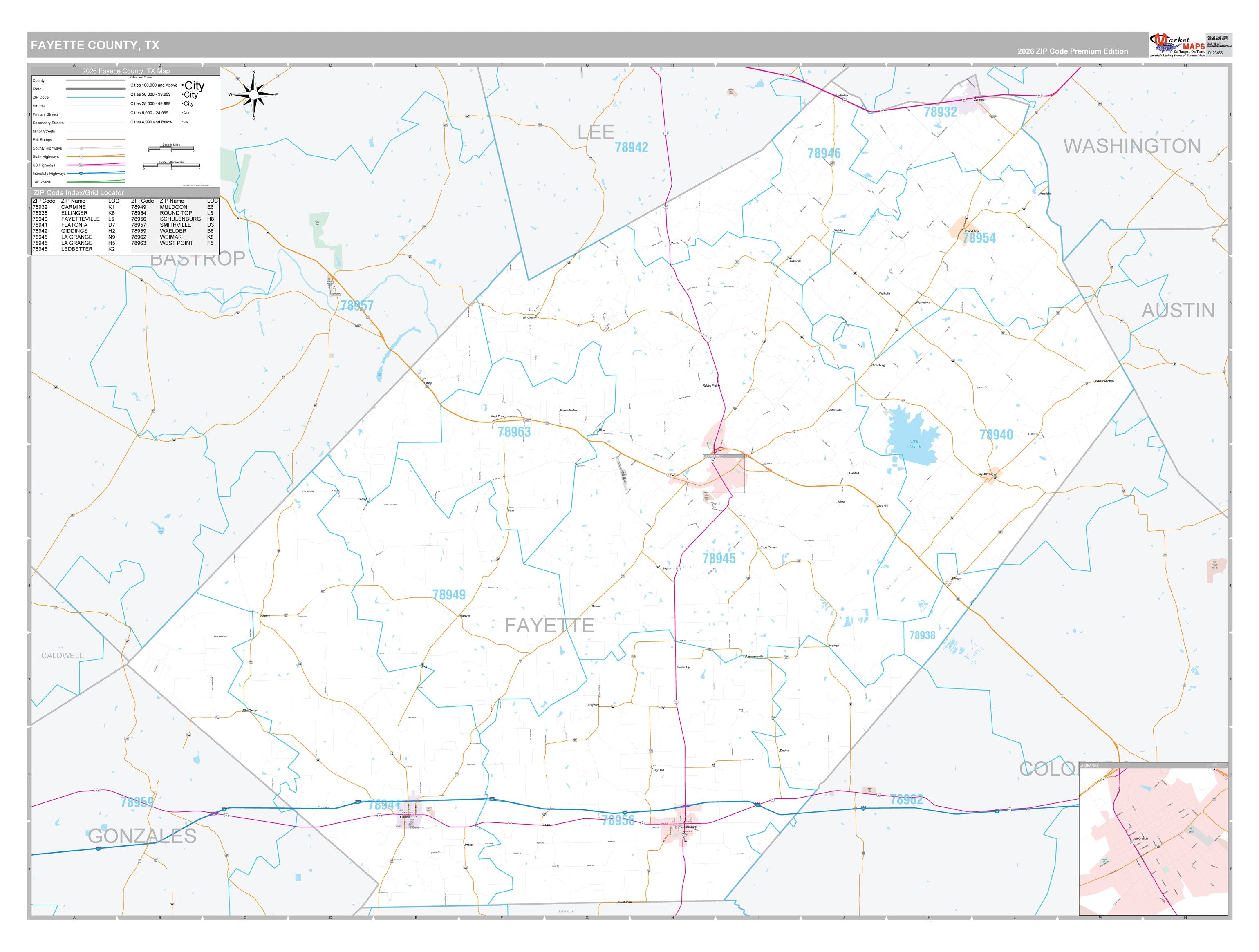1259x952 pixels.
Task: Click the County Highways marker in legend
Action: point(81,148)
